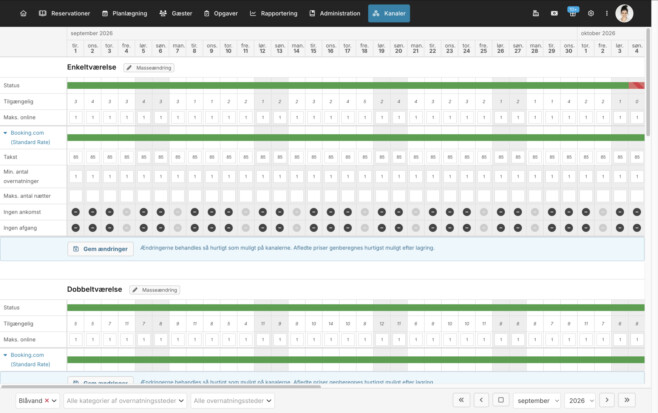This screenshot has height=413, width=658.
Task: Click Enkeltværelse green Status bar
Action: pyautogui.click(x=347, y=86)
